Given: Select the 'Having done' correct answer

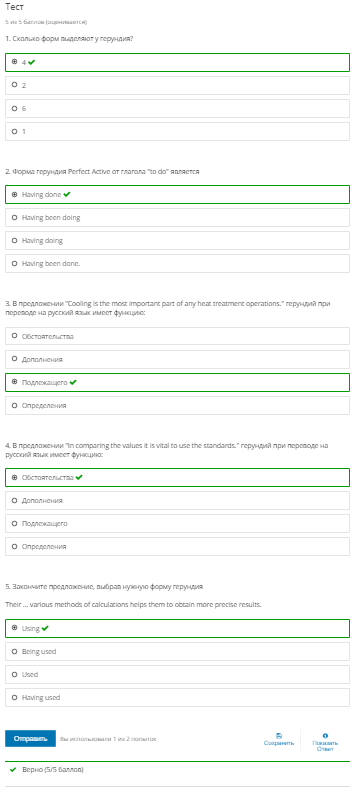Looking at the screenshot, I should (177, 195).
